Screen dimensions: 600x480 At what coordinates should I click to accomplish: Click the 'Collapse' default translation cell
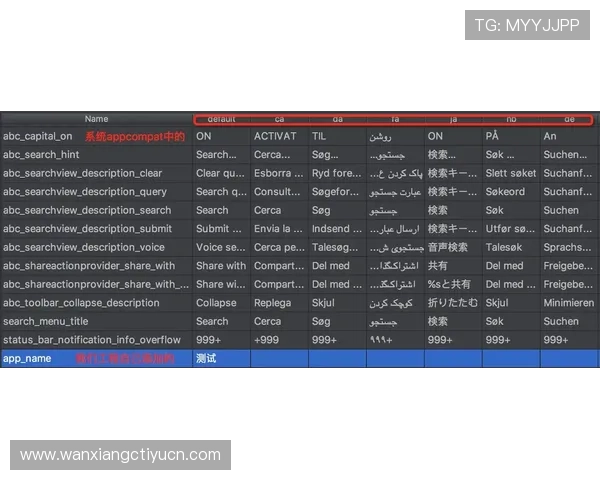pos(217,303)
